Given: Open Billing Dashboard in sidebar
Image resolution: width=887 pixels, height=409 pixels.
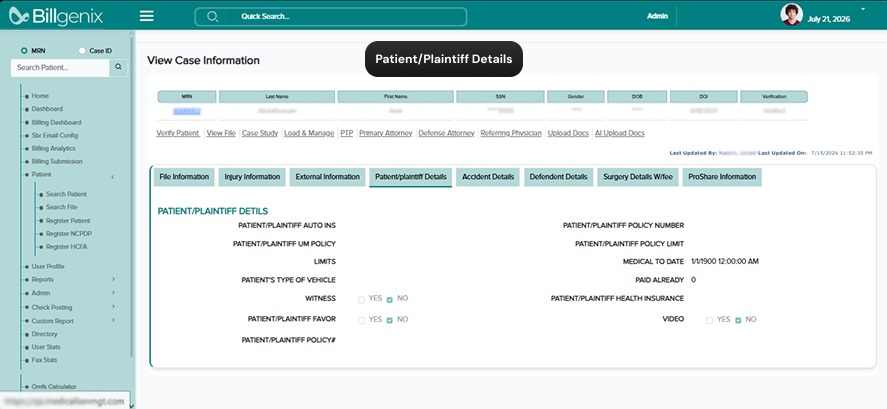Looking at the screenshot, I should pyautogui.click(x=56, y=122).
